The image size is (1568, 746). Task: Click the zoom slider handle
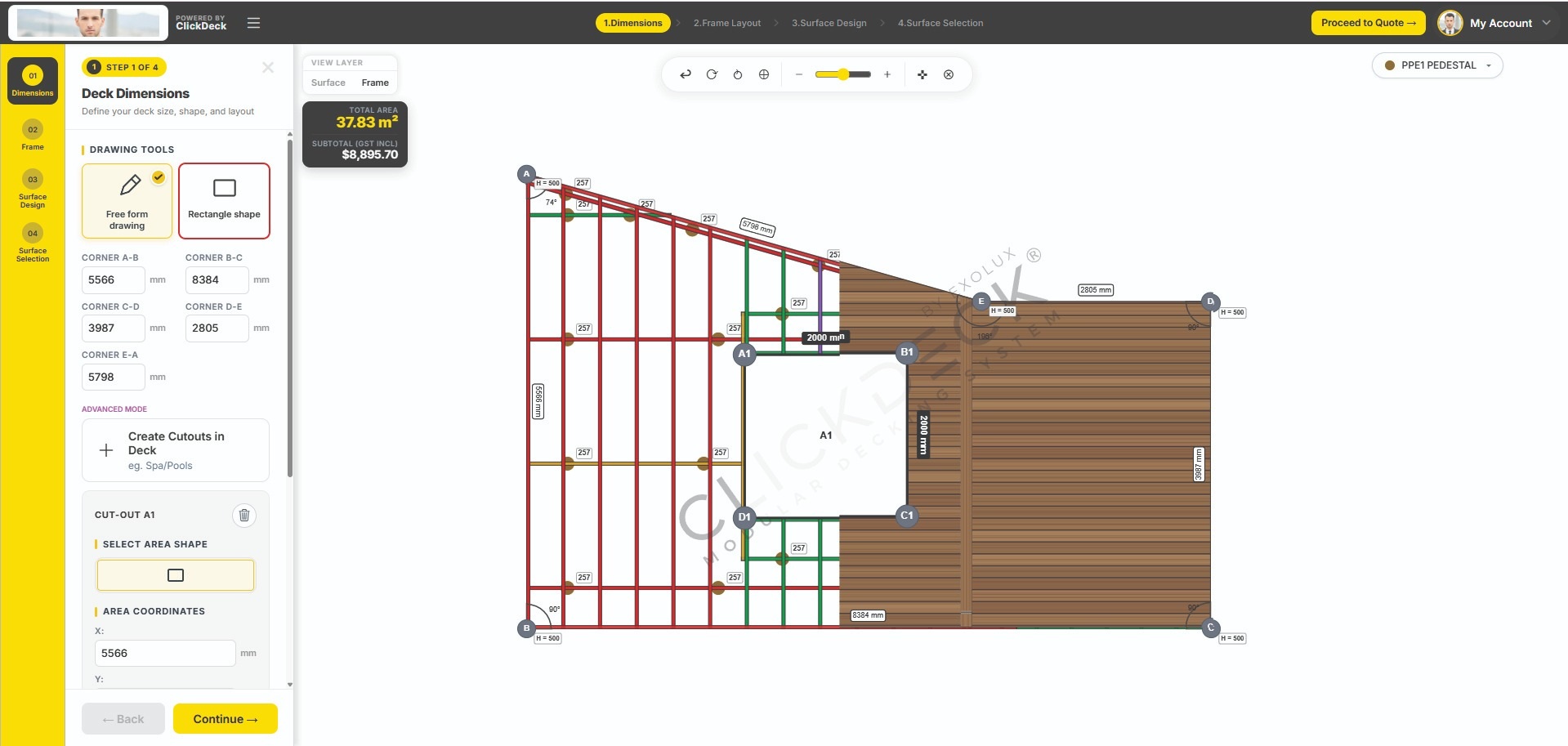point(843,74)
